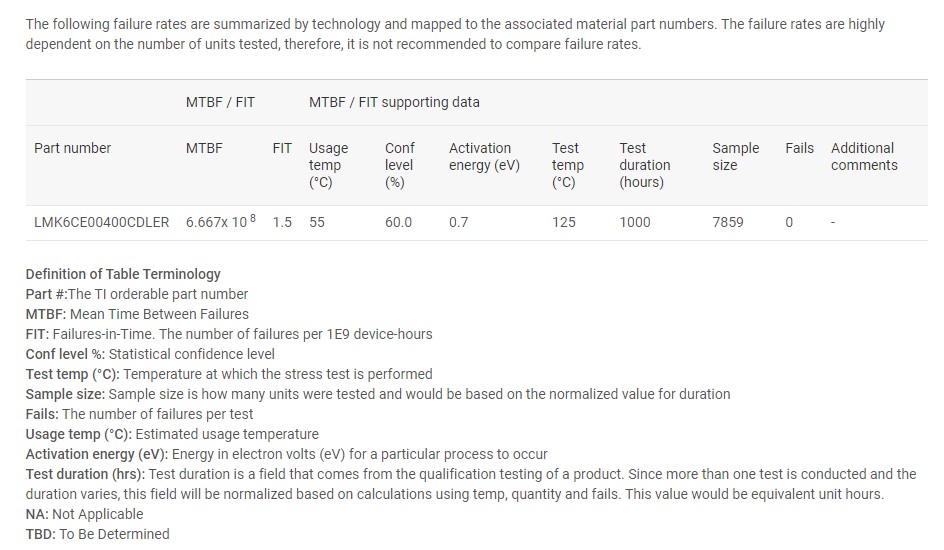Click the Activation energy (eV) column header
This screenshot has width=944, height=550.
click(x=484, y=157)
